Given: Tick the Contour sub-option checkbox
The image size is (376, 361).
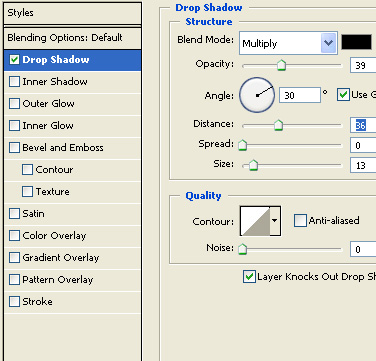Looking at the screenshot, I should [27, 170].
